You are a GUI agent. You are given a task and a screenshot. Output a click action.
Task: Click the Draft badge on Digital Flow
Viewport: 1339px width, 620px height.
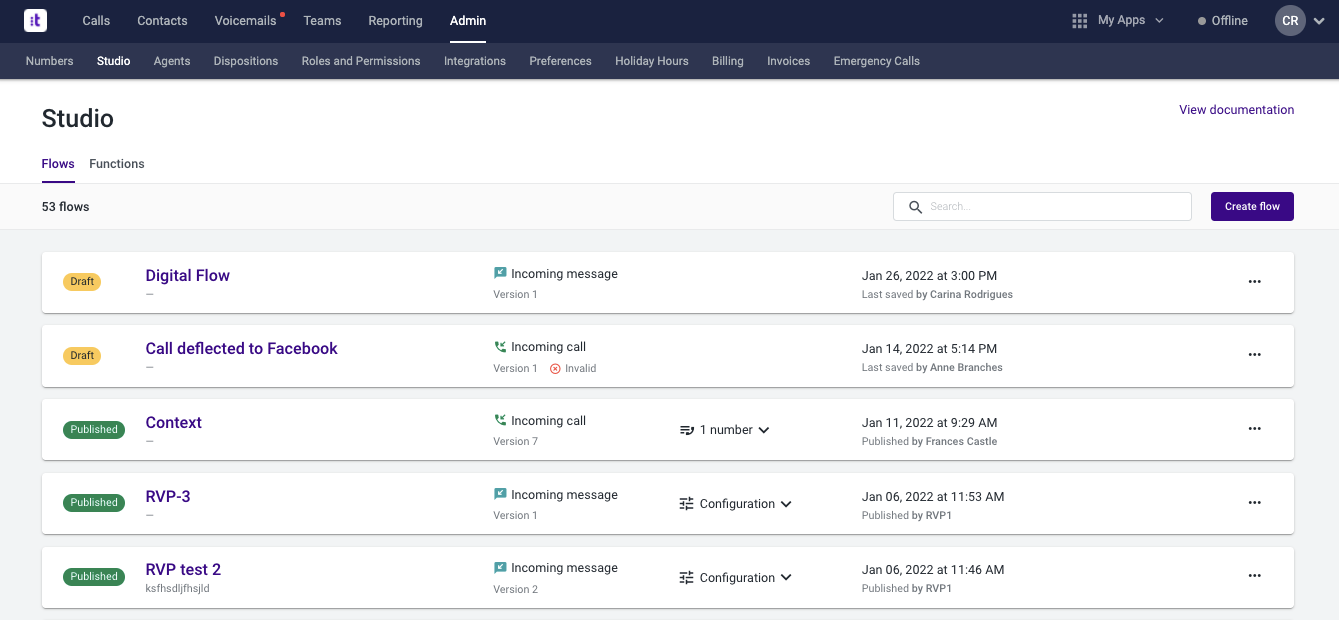(x=82, y=282)
